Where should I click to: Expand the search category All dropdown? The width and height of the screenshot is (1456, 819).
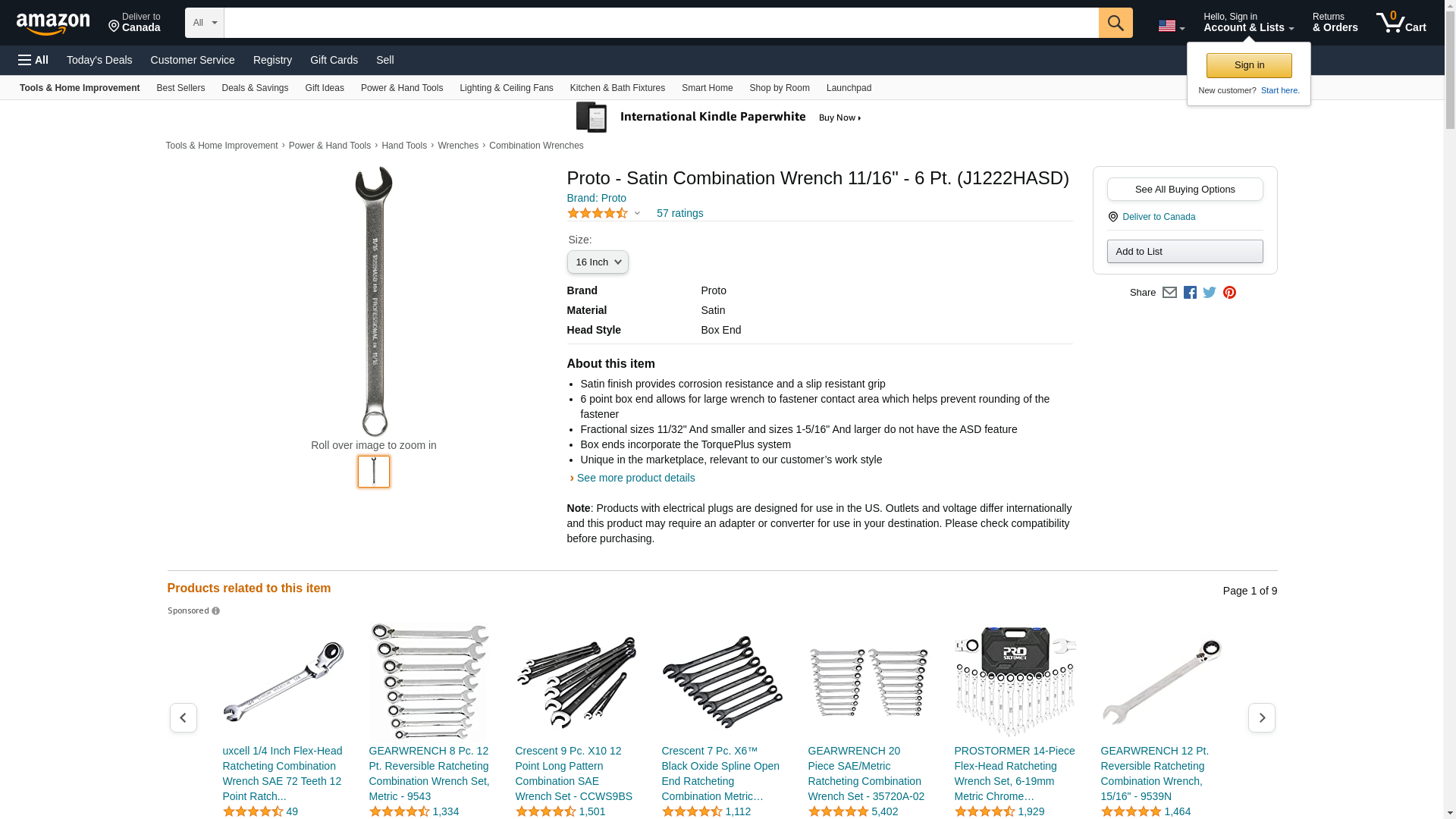(205, 23)
